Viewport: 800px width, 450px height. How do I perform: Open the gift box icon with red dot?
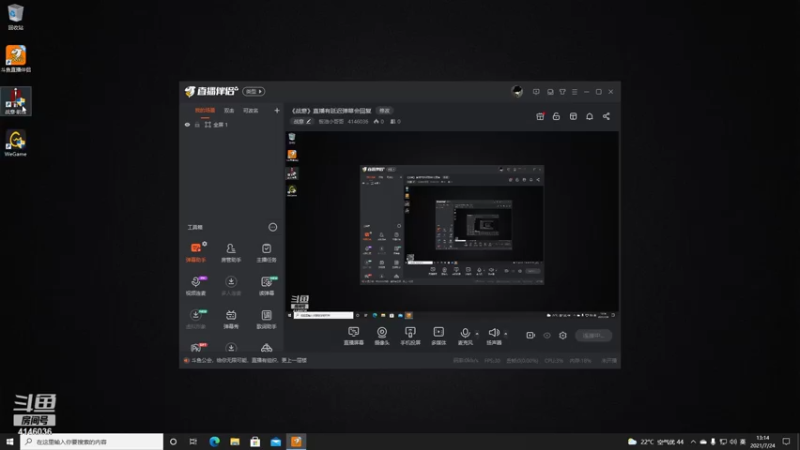[x=540, y=116]
